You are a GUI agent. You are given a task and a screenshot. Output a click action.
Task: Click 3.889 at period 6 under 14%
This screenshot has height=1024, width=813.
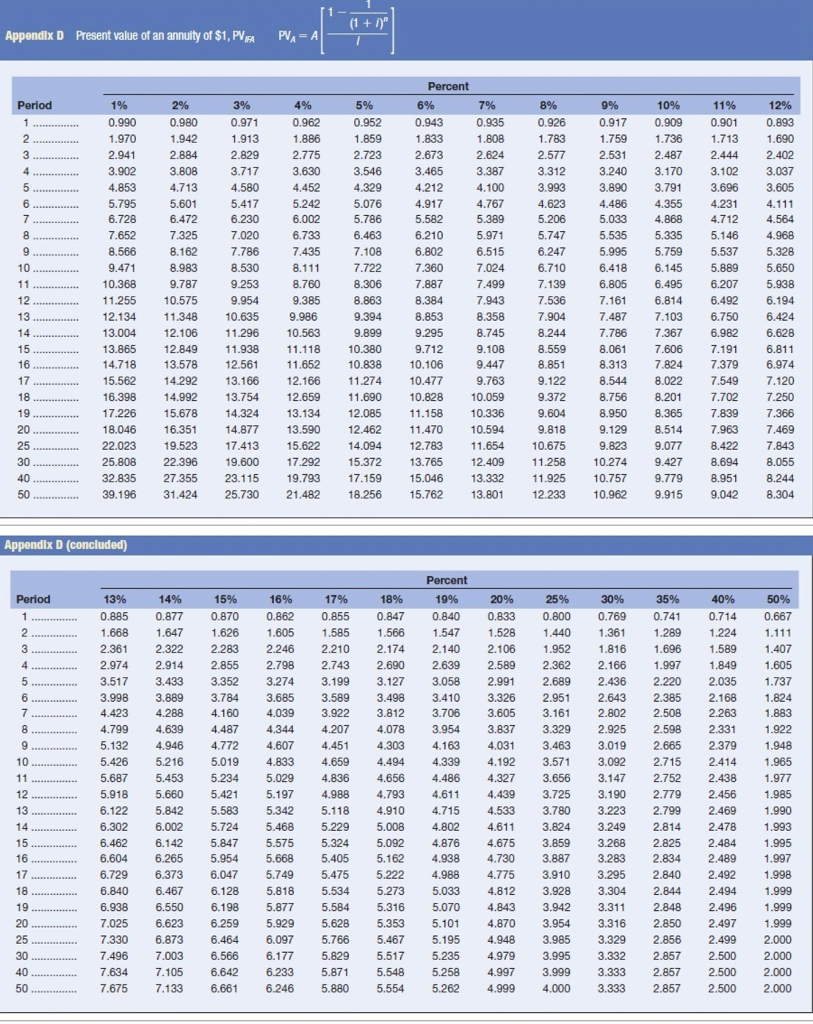click(x=169, y=697)
